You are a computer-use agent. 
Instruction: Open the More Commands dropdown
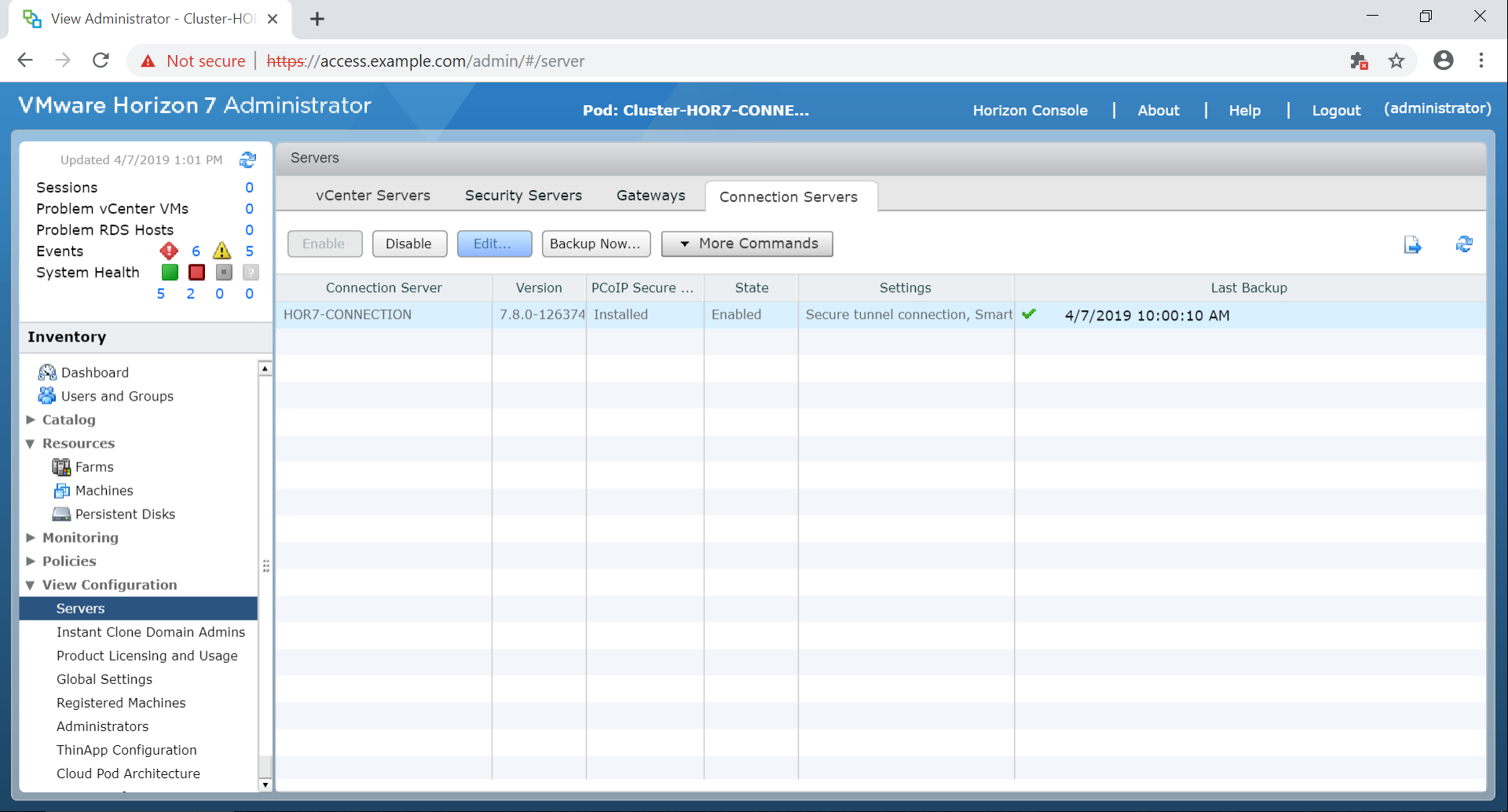[x=747, y=243]
